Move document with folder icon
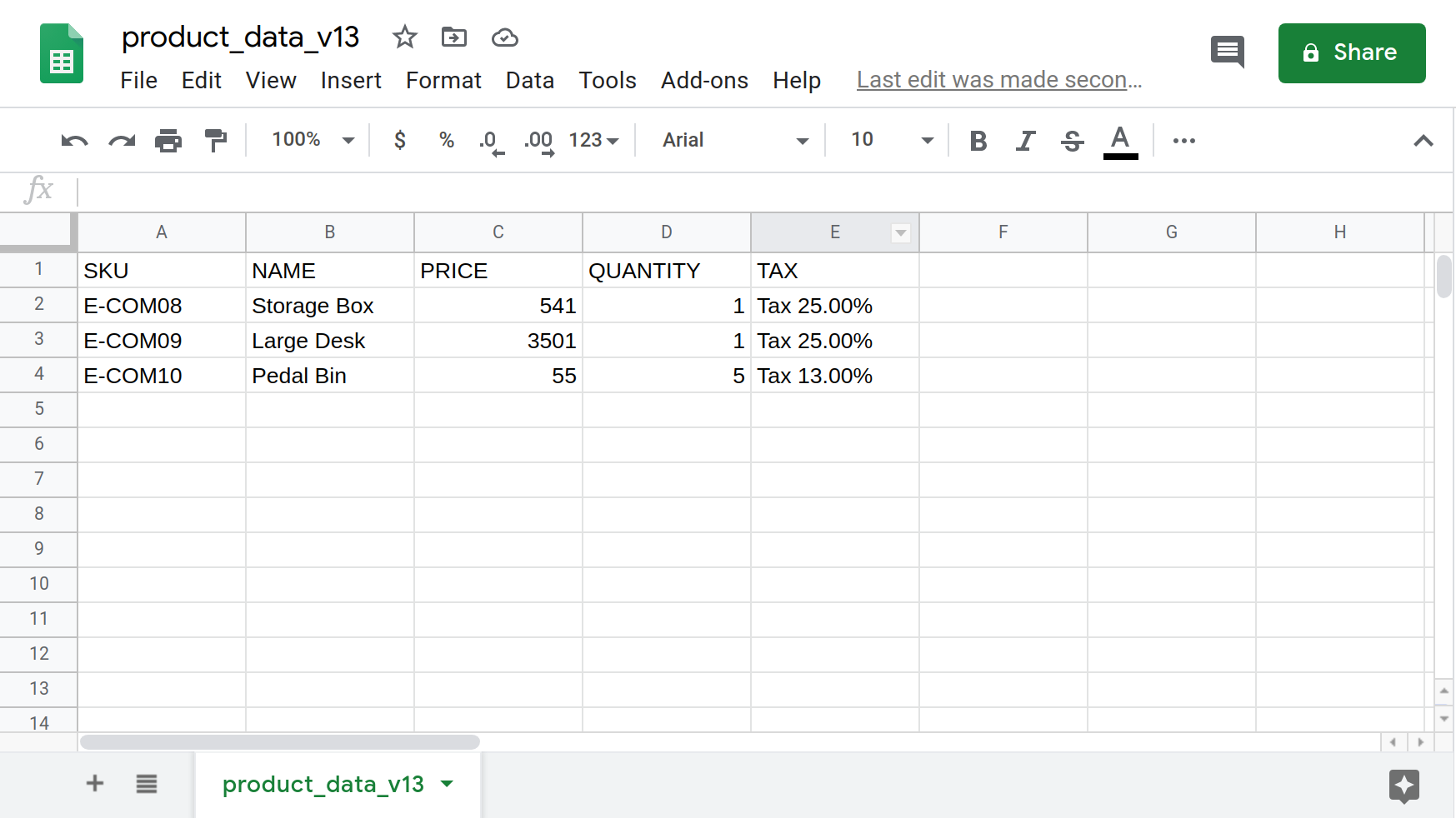Image resolution: width=1456 pixels, height=818 pixels. [454, 37]
